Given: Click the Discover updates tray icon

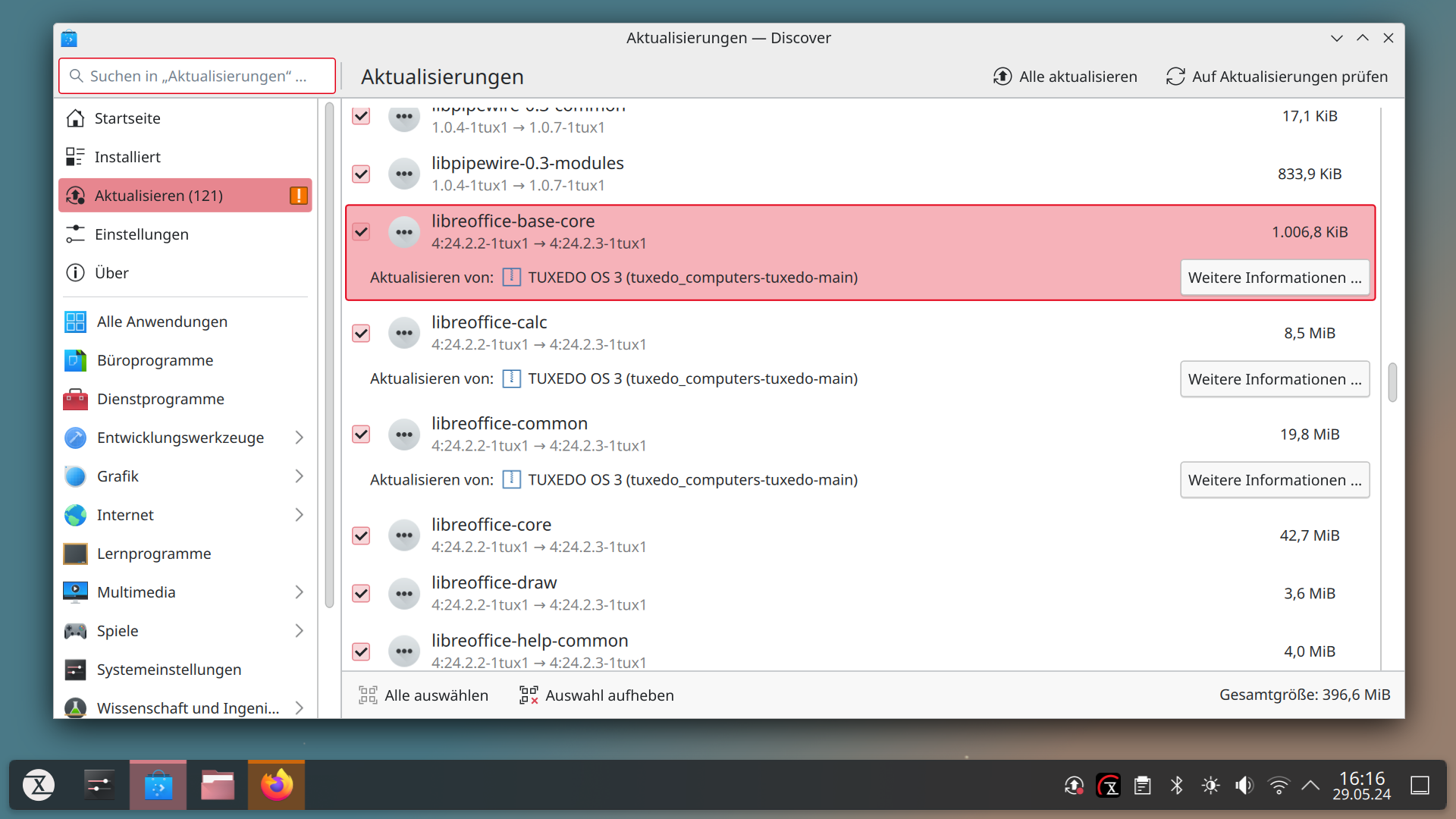Looking at the screenshot, I should point(1074,785).
